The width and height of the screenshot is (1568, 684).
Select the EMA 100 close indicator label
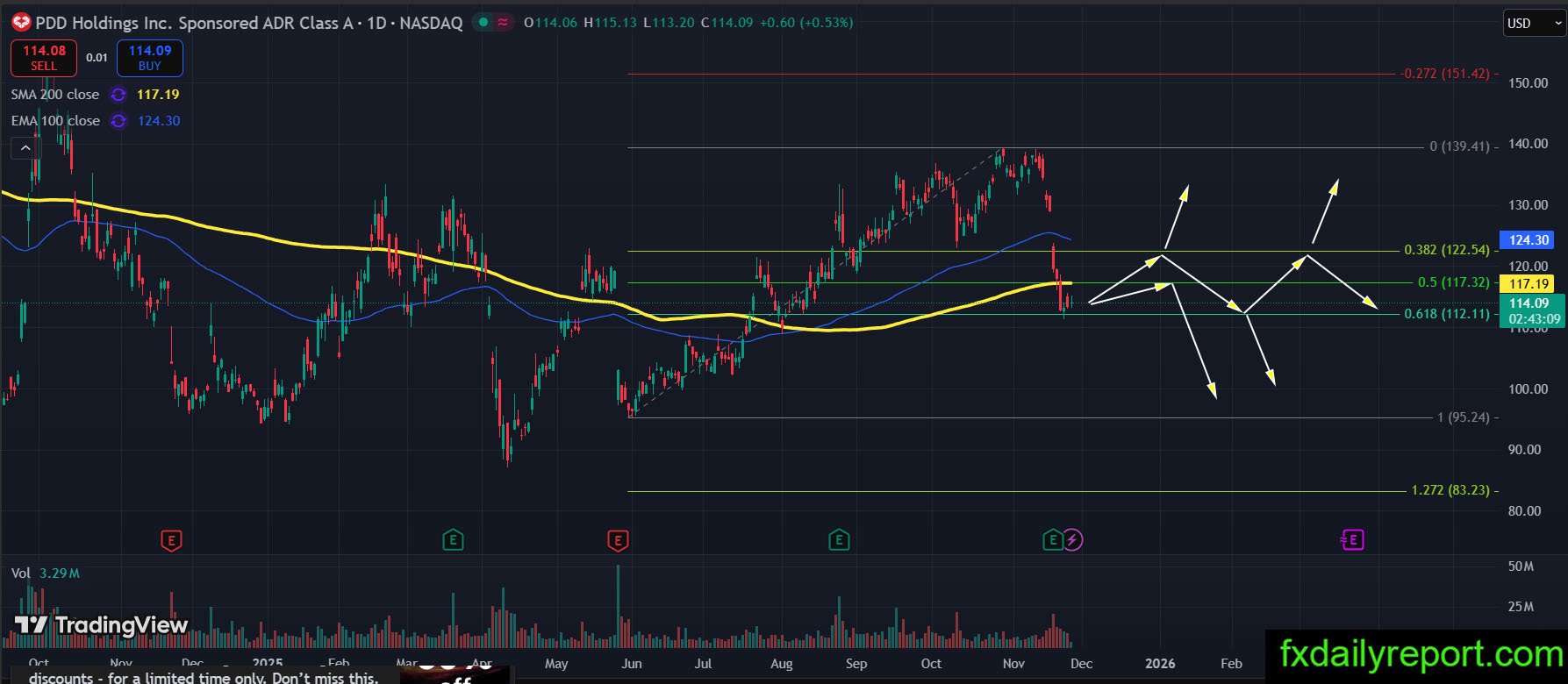(55, 121)
